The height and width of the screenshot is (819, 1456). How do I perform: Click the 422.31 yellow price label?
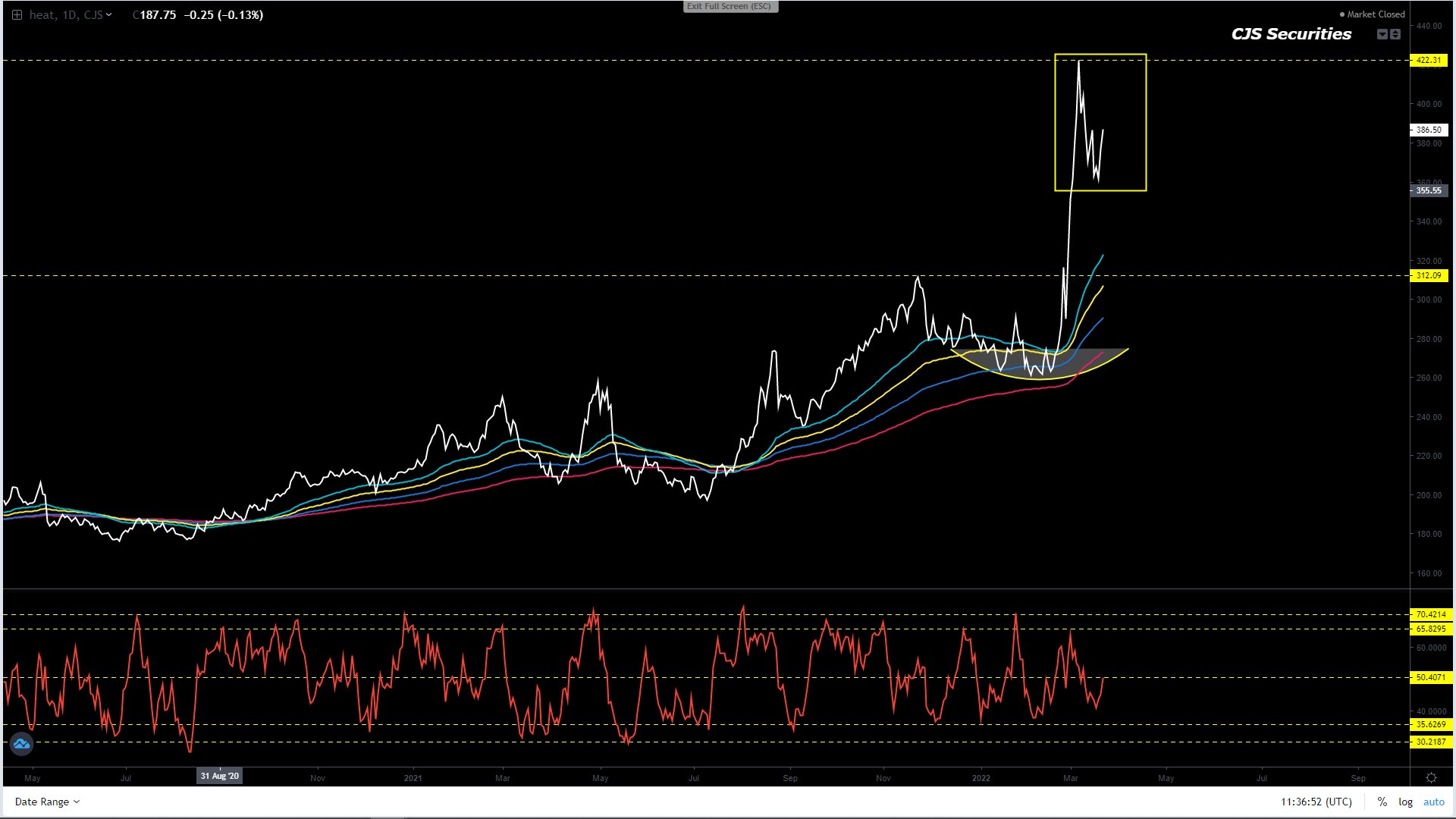[x=1429, y=60]
